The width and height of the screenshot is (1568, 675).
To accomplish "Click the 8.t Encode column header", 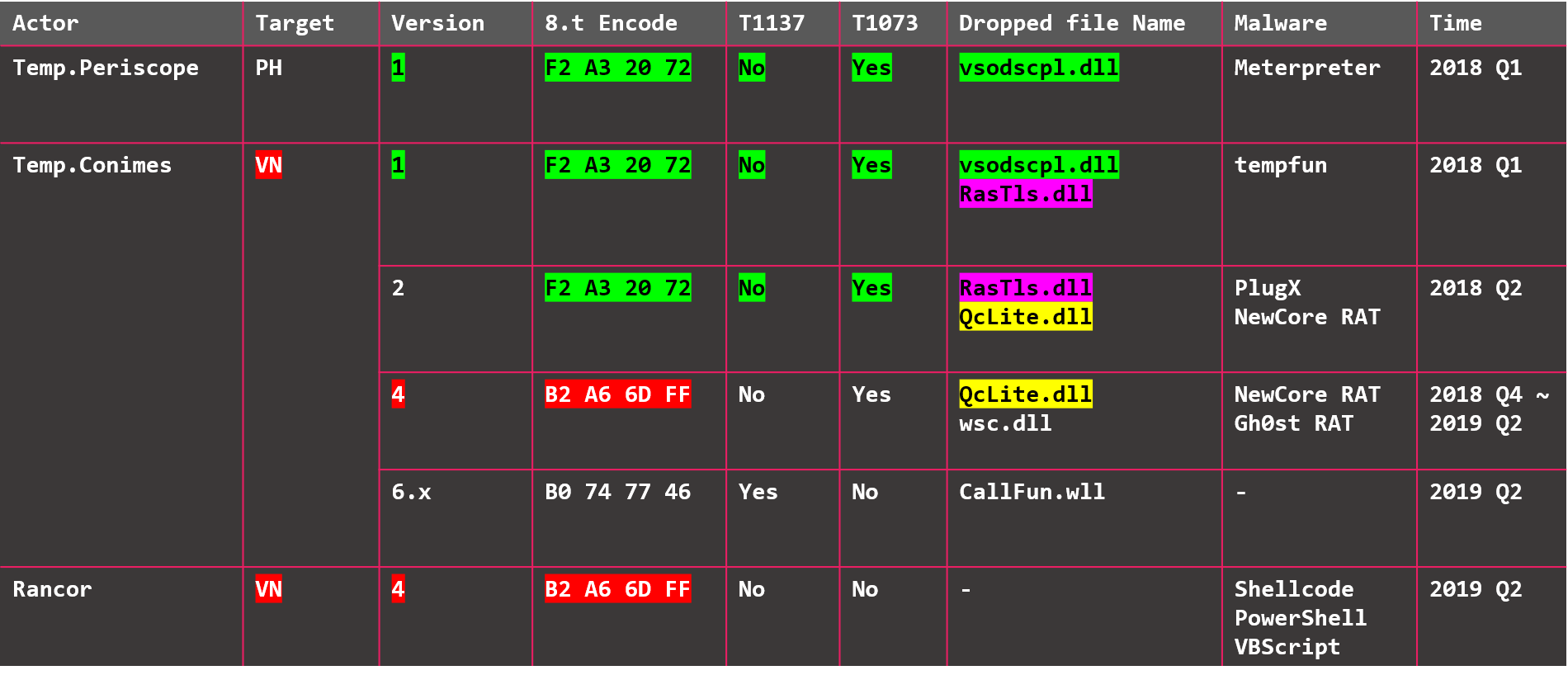I will click(x=611, y=23).
